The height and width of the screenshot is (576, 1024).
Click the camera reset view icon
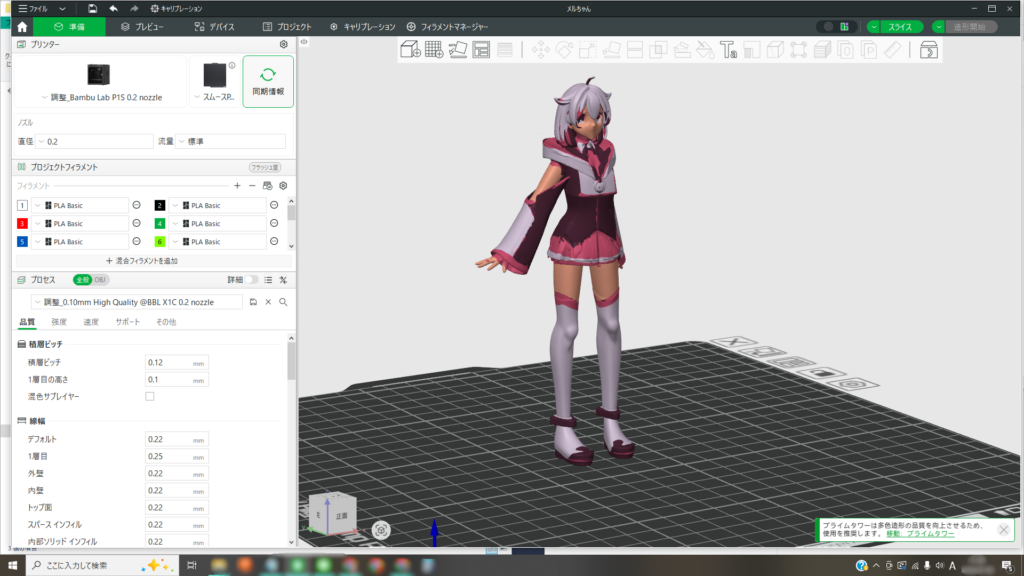click(x=381, y=530)
